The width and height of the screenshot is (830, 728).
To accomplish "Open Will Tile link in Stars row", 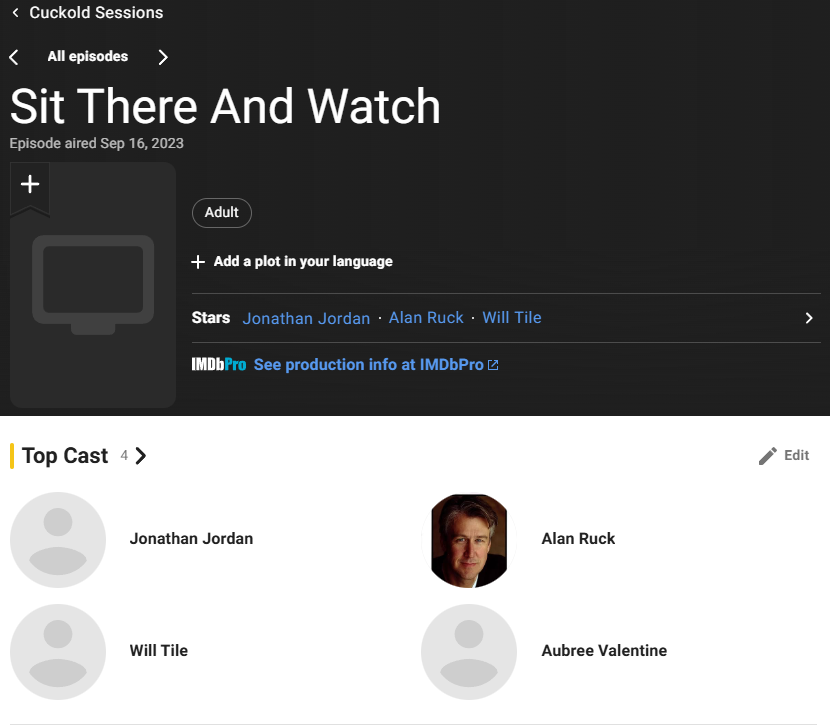I will 512,318.
